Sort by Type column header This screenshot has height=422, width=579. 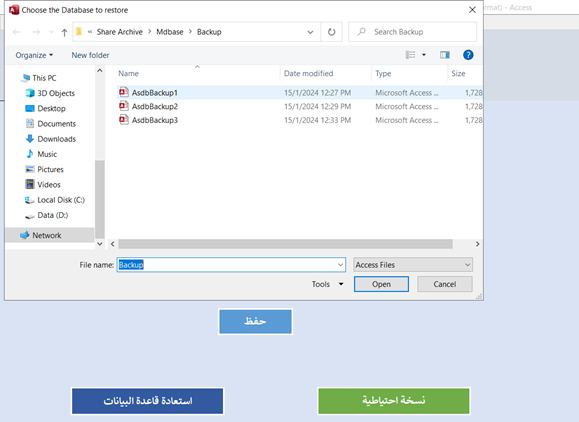pyautogui.click(x=383, y=73)
